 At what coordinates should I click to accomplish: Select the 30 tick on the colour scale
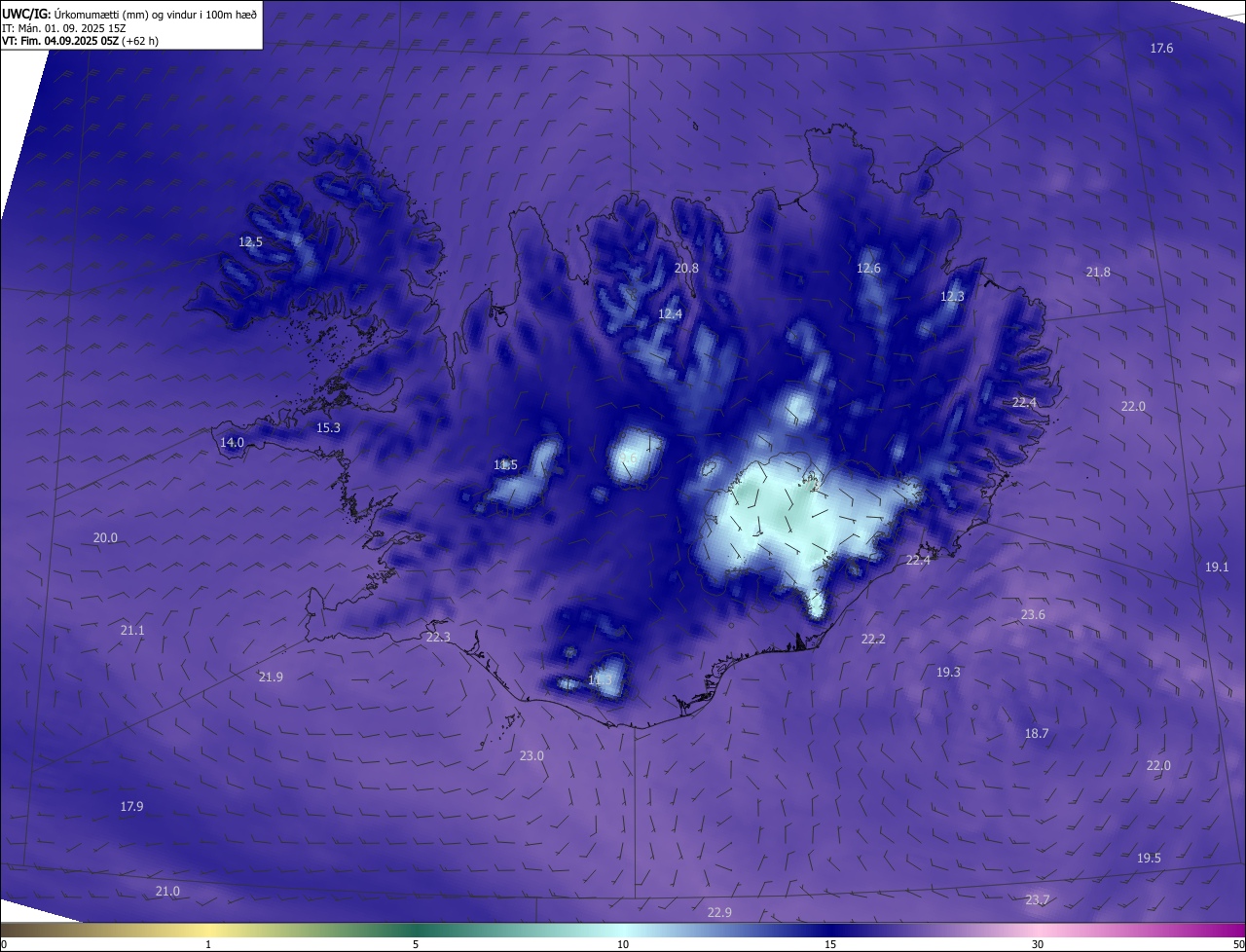click(x=1038, y=945)
